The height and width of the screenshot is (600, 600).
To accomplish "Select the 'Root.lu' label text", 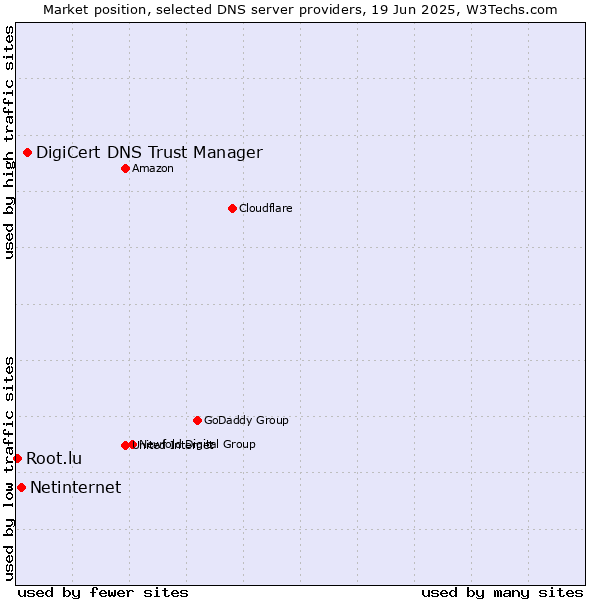I will tap(54, 458).
